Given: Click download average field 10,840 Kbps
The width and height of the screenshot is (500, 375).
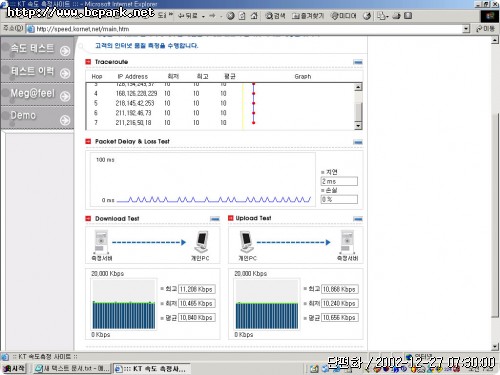Looking at the screenshot, I should point(197,318).
